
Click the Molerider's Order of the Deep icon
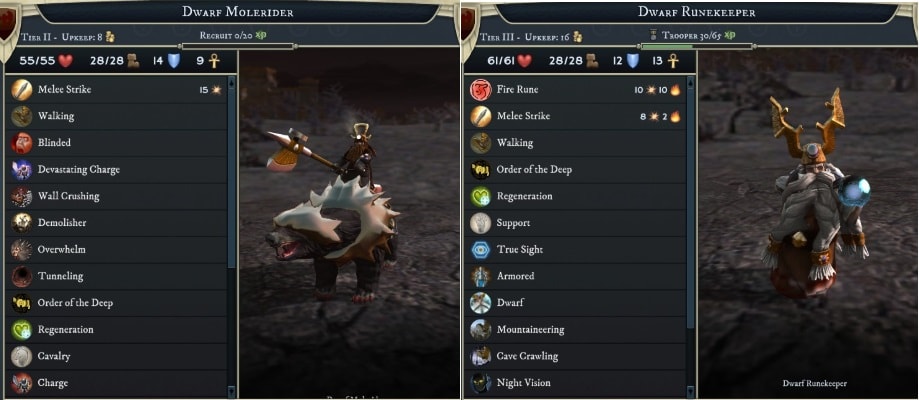point(21,303)
